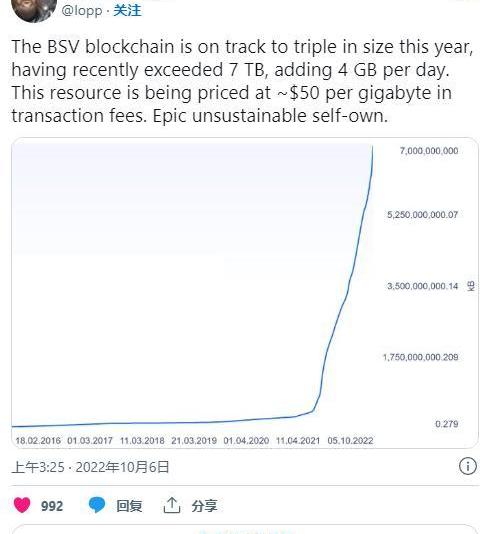488x534 pixels.
Task: Click the pink heart like icon
Action: point(22,505)
